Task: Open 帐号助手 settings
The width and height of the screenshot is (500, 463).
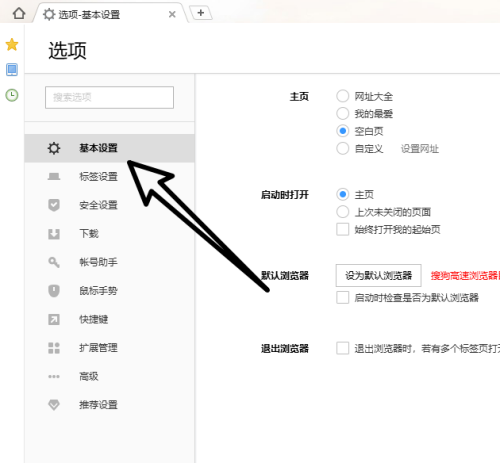Action: point(110,262)
